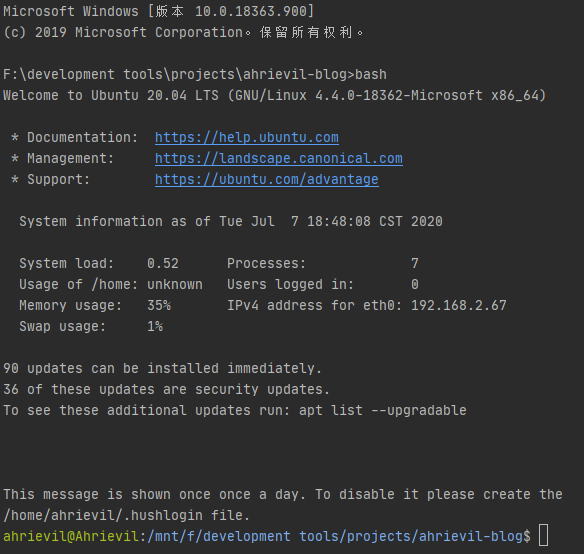Image resolution: width=584 pixels, height=554 pixels.
Task: Click the 'Welcome to Ubuntu 20.04 LTS' line
Action: pyautogui.click(x=274, y=95)
